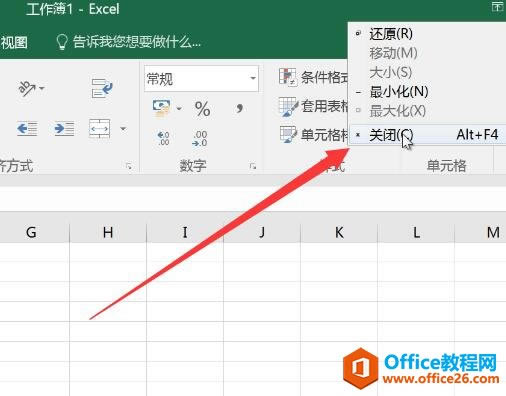Apply the Comma Style icon
The height and width of the screenshot is (396, 506).
[239, 108]
